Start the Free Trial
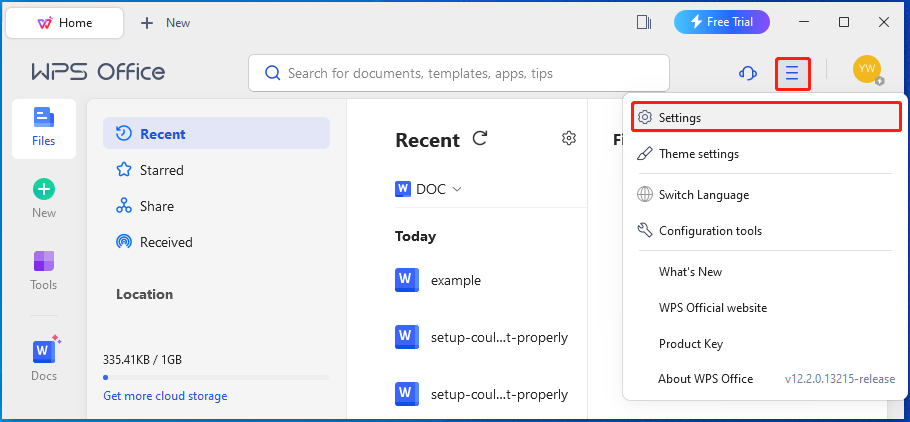The width and height of the screenshot is (910, 422). 721,22
